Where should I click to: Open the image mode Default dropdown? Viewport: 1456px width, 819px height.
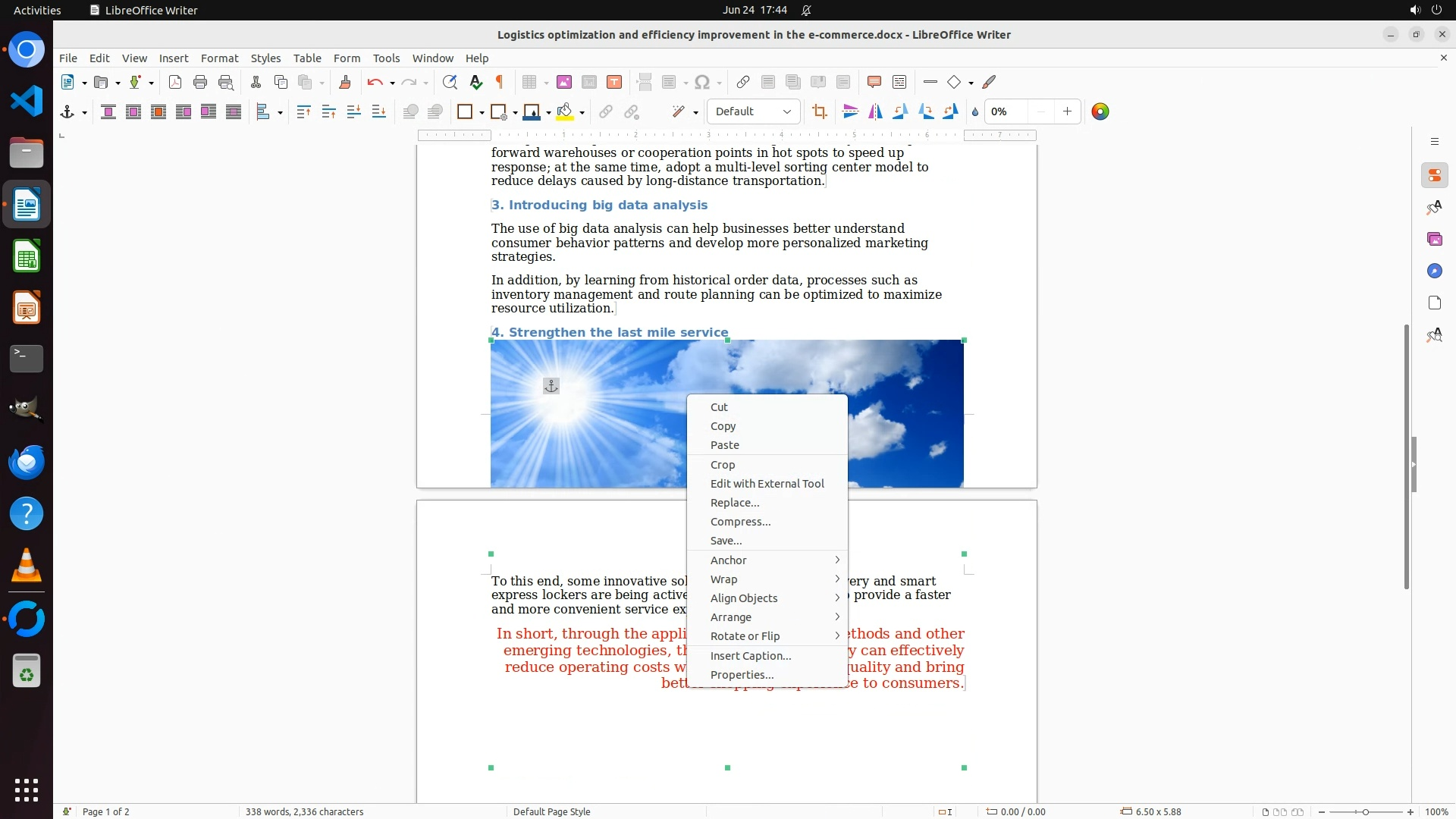tap(753, 111)
